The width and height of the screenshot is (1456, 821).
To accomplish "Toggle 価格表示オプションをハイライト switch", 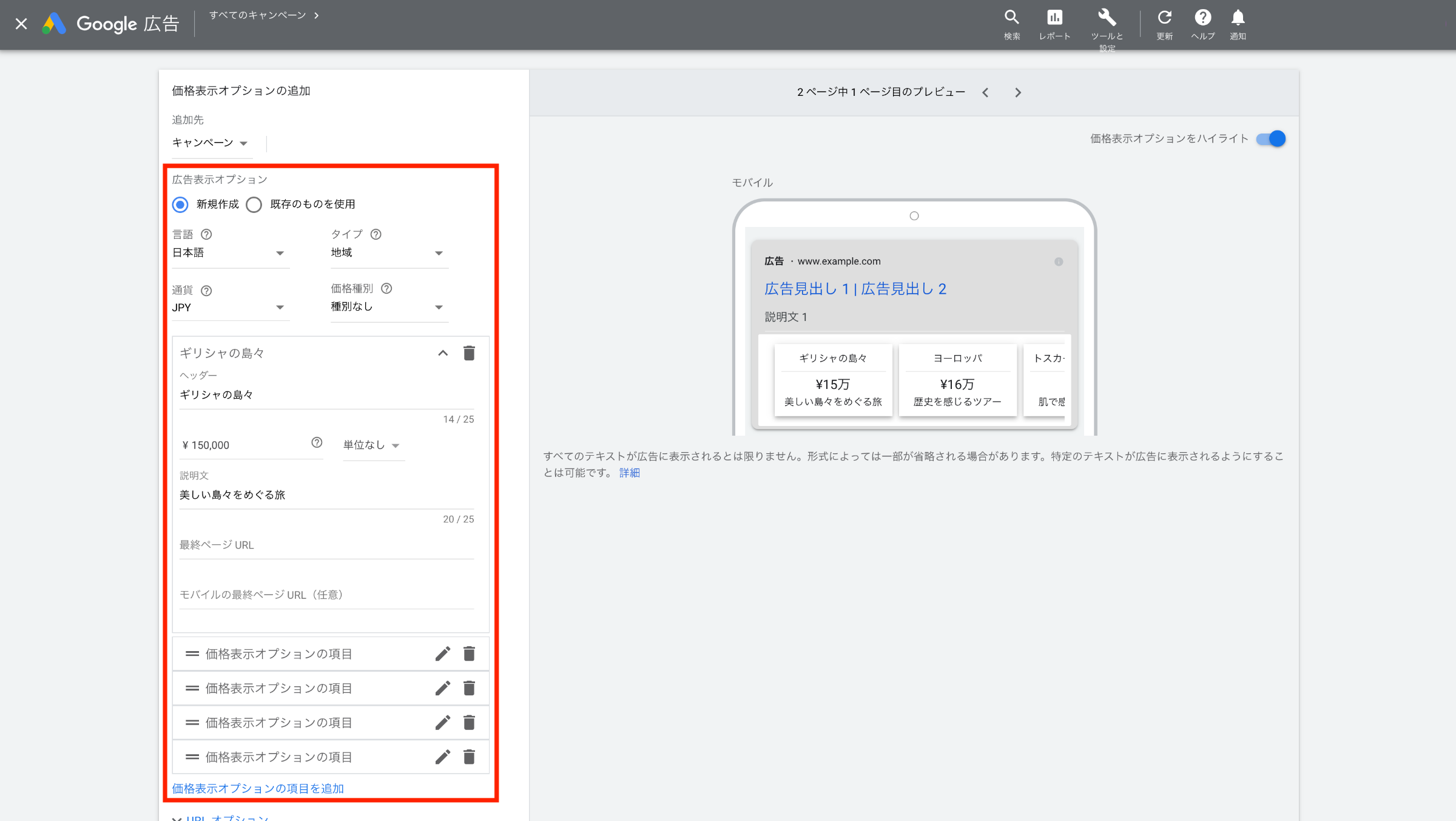I will (1271, 139).
